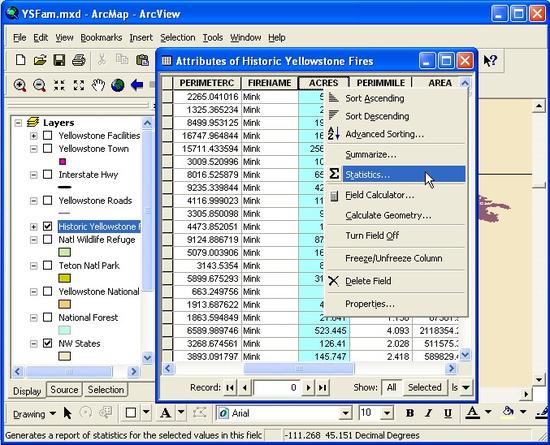550x445 pixels.
Task: Go to first record button
Action: pyautogui.click(x=230, y=387)
